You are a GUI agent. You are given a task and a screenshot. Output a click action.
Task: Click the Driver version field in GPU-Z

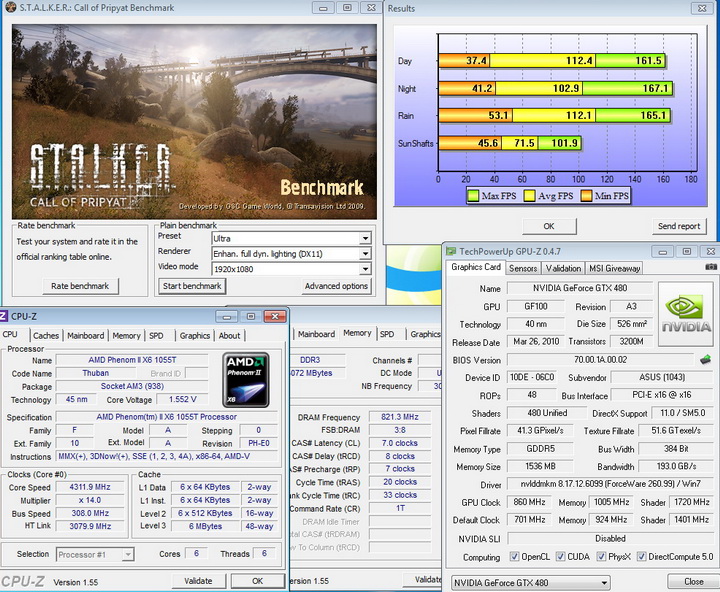point(610,484)
